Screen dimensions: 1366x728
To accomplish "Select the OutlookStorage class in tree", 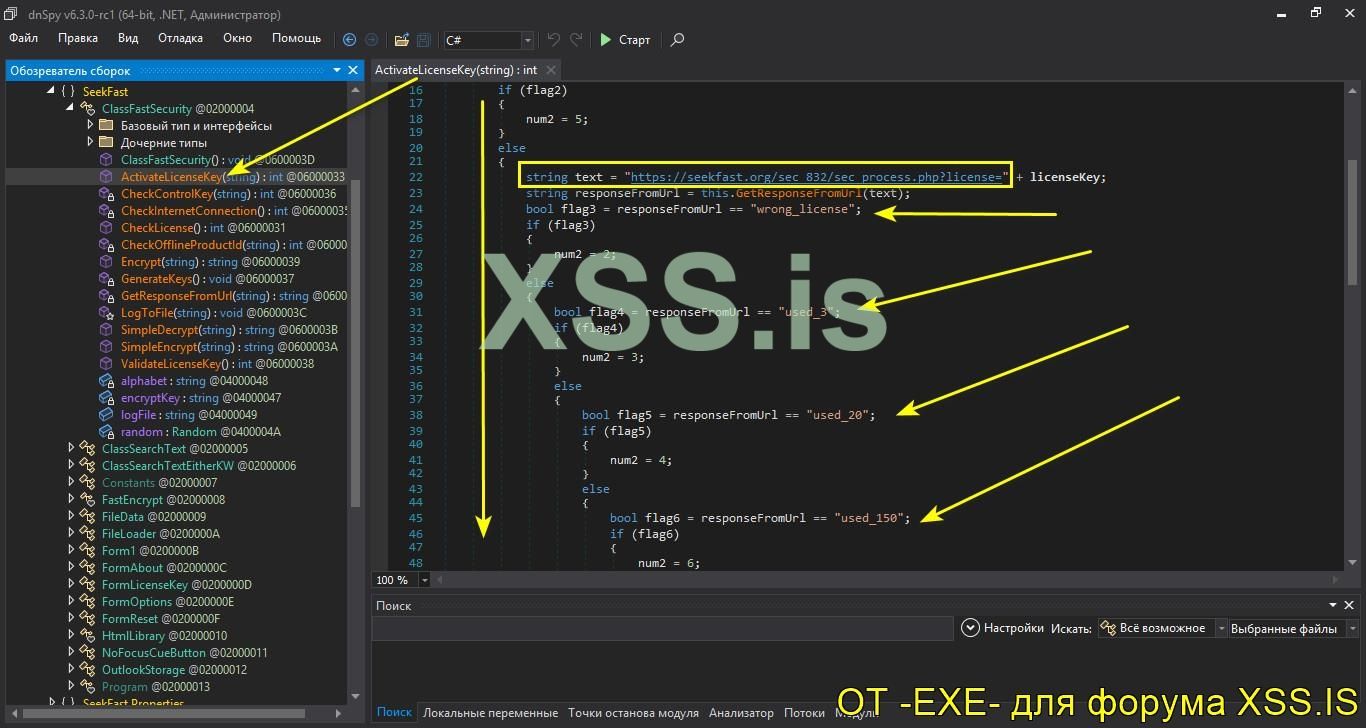I will (174, 670).
